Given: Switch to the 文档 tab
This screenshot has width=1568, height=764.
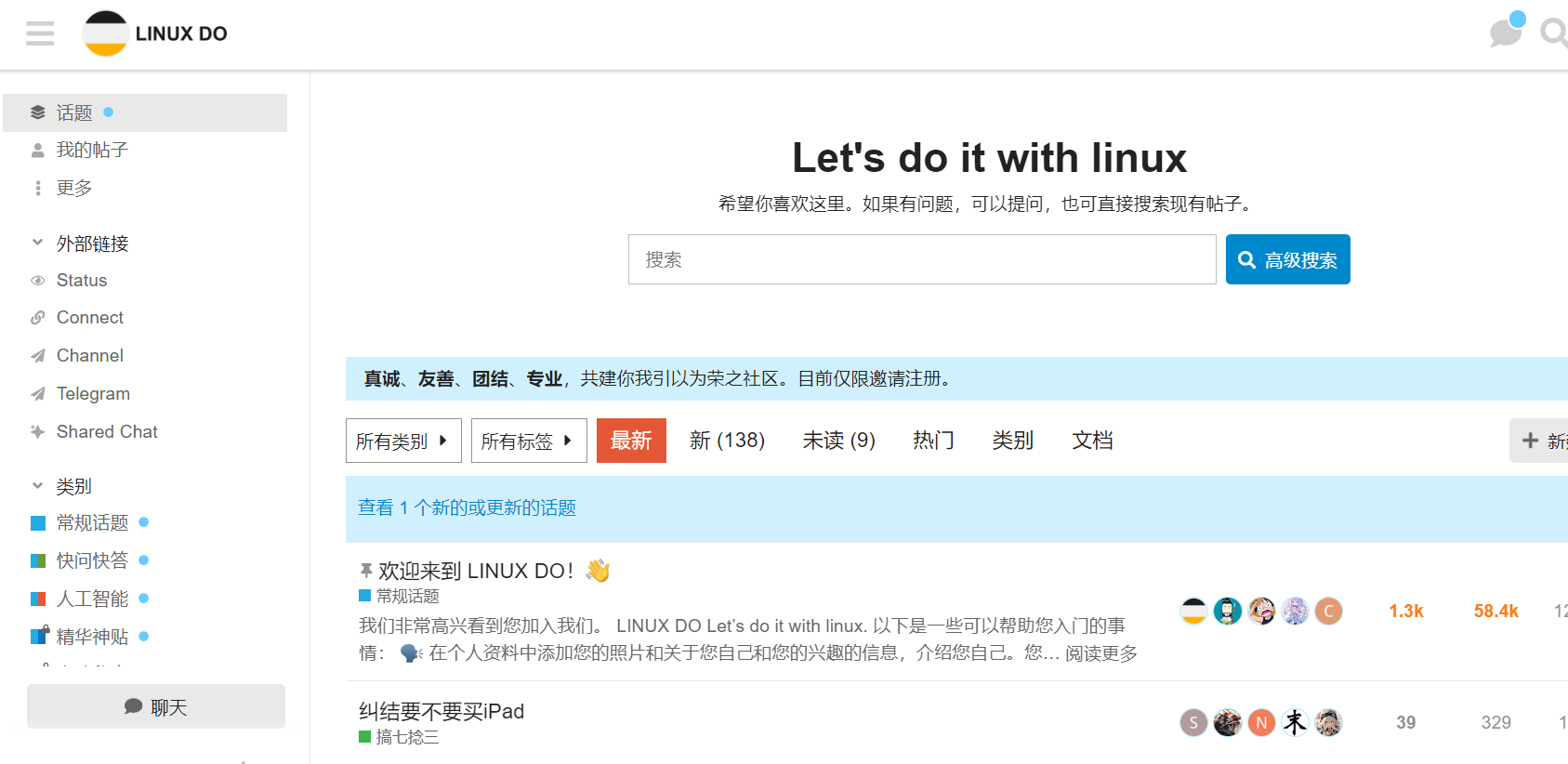Looking at the screenshot, I should pos(1092,441).
